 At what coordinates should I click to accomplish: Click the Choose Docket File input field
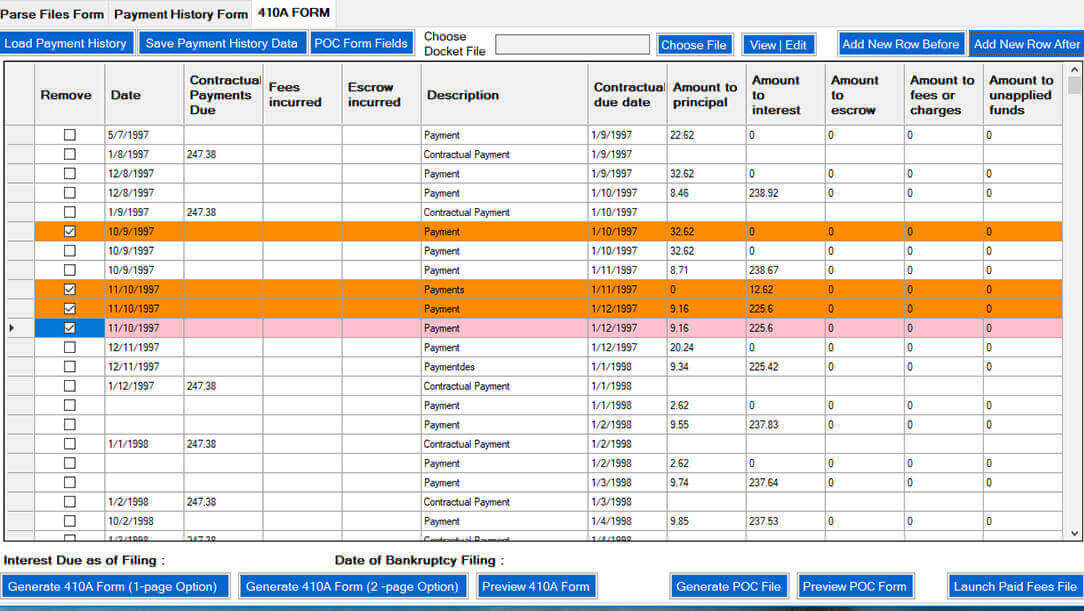click(x=571, y=43)
